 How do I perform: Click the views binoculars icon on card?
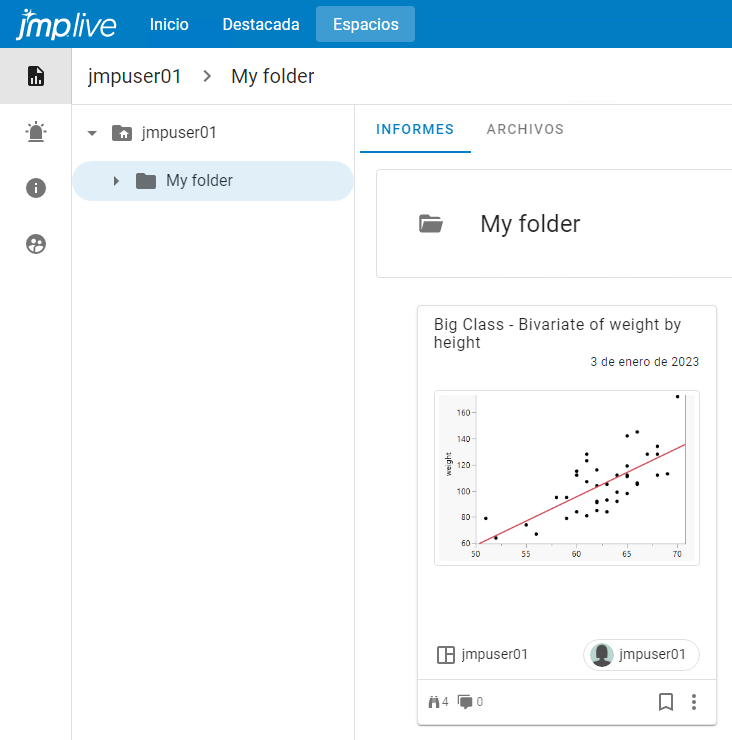click(434, 702)
